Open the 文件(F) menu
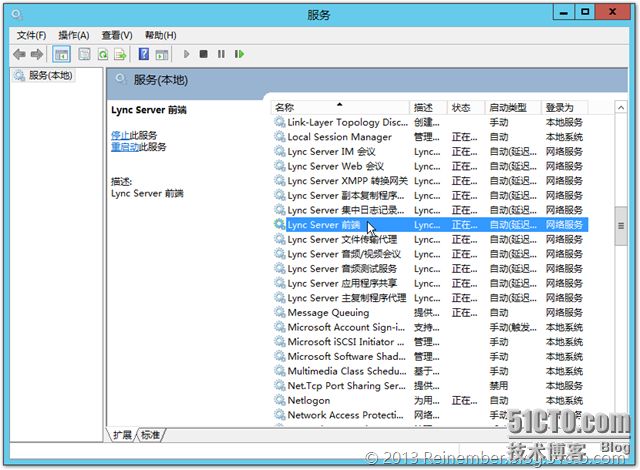 point(31,35)
